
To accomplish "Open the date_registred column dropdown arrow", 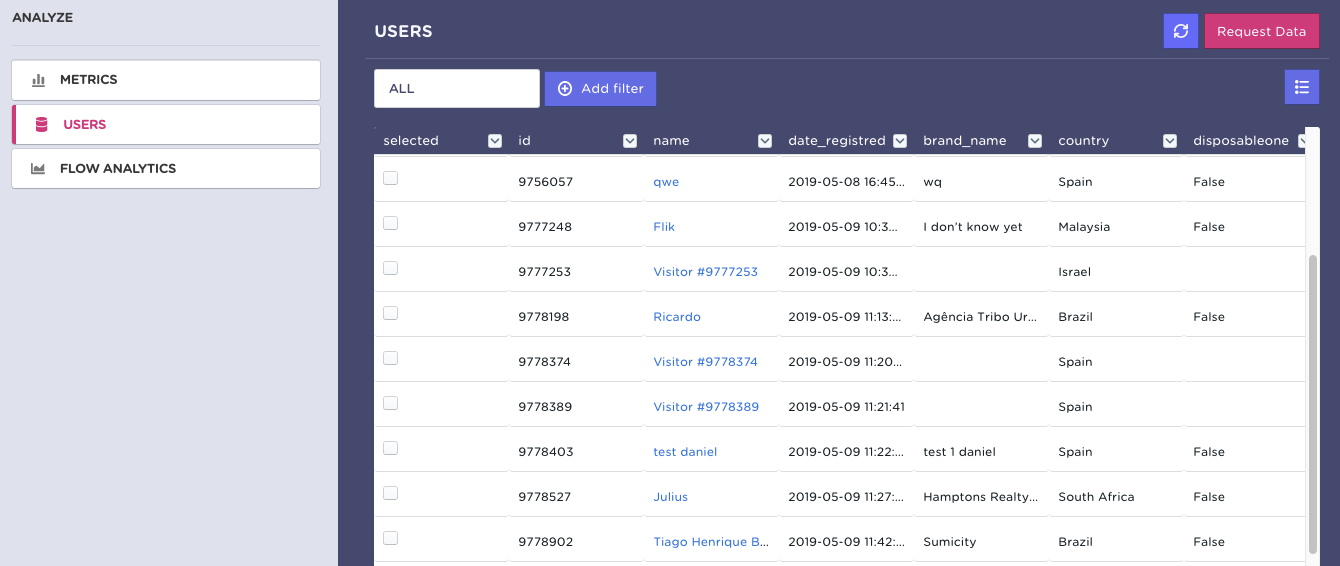I will coord(900,141).
